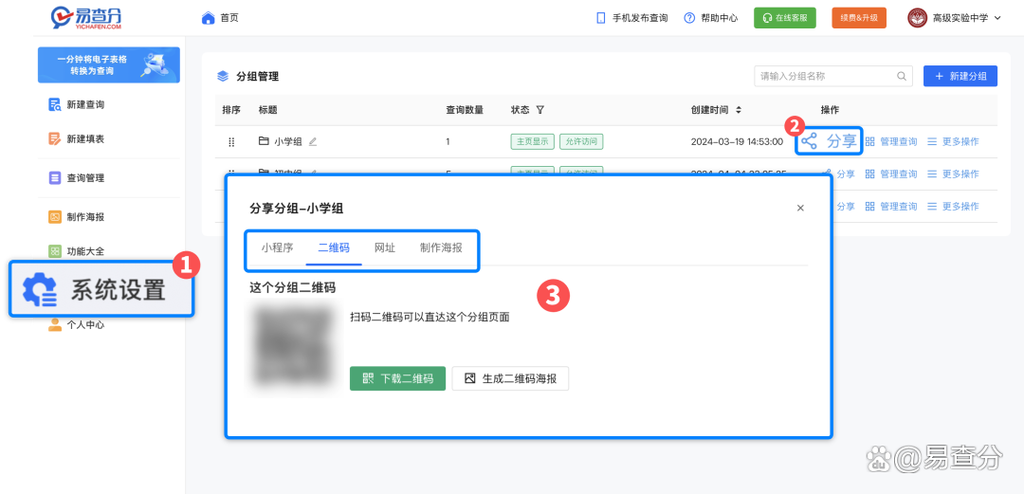Click the Yichafen logo
Viewport: 1024px width, 494px height.
click(x=86, y=18)
